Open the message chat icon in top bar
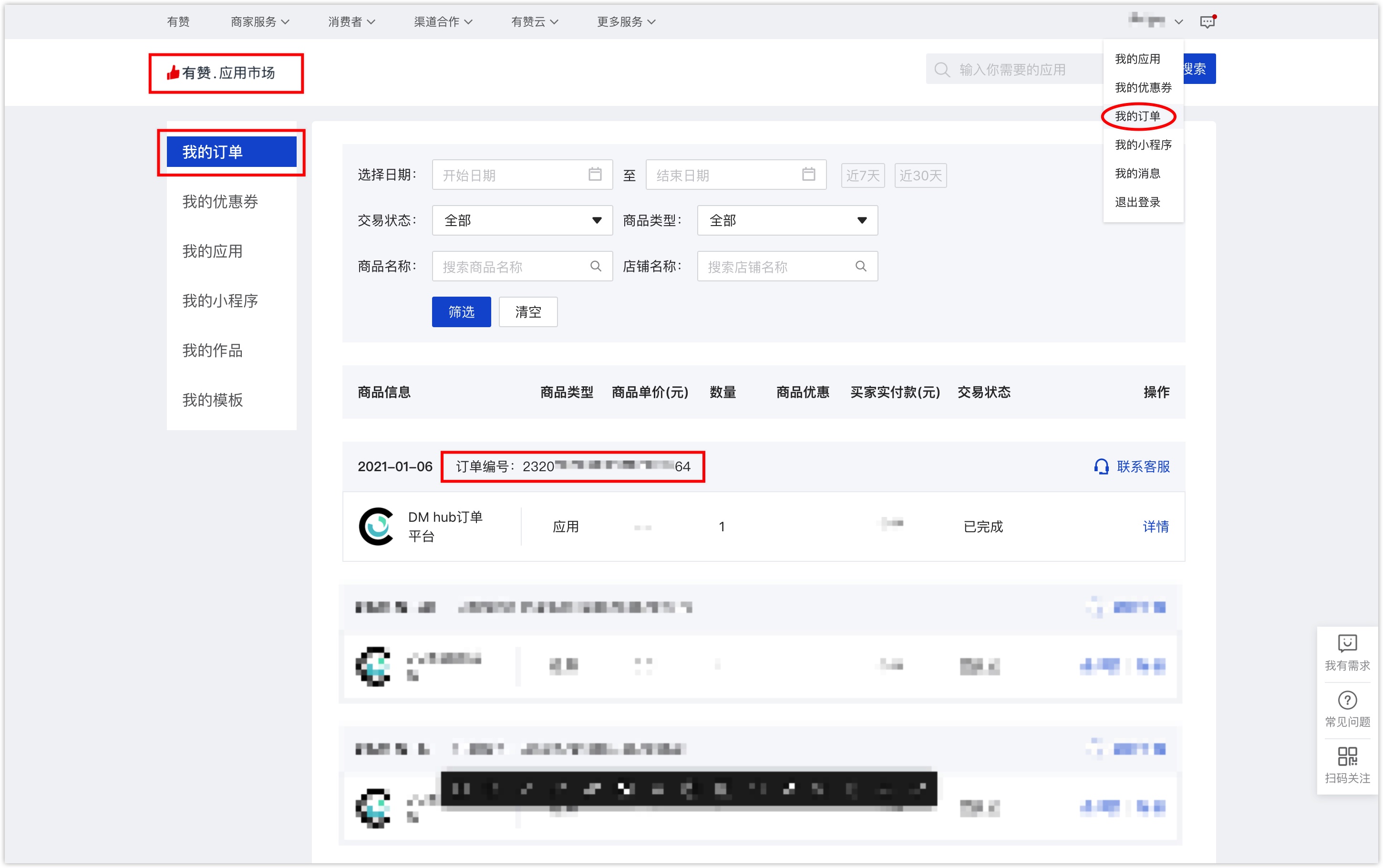Screen dimensions: 1383x868 1208,22
